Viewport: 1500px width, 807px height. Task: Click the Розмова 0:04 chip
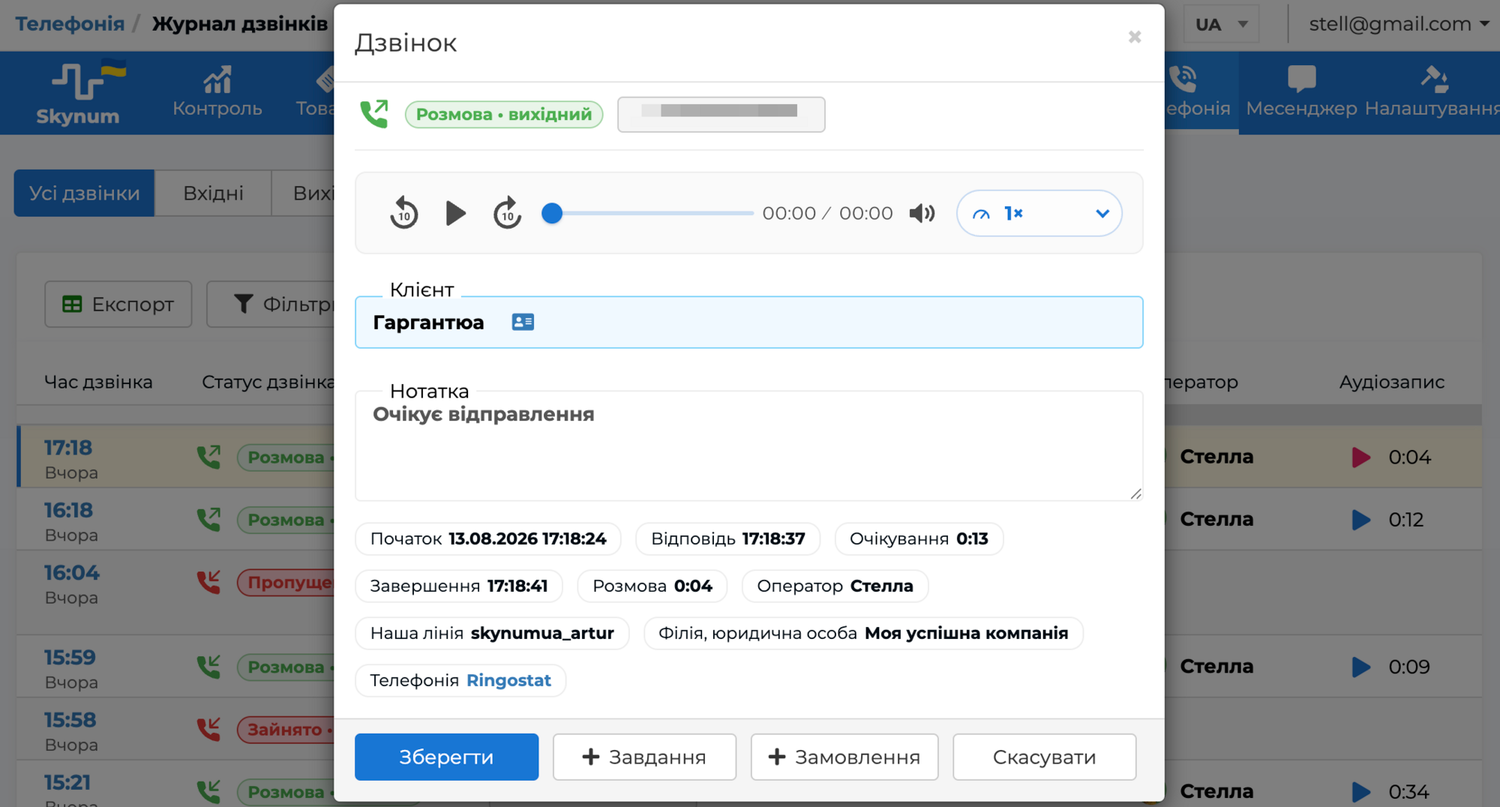[x=652, y=586]
